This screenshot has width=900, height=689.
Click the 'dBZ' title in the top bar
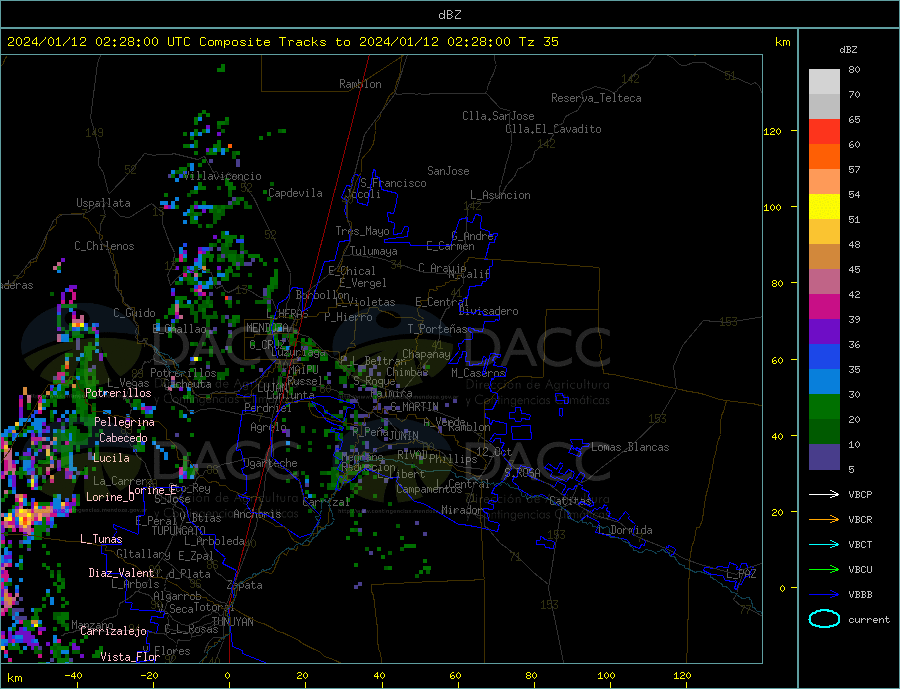(449, 15)
